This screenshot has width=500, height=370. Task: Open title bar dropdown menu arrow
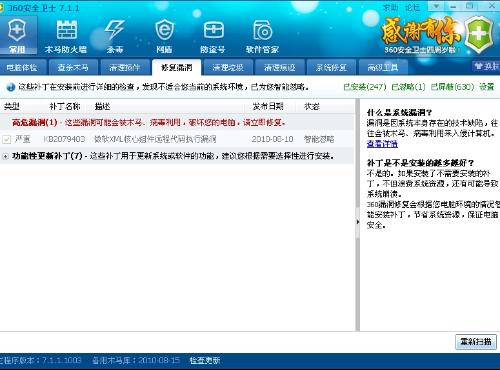[436, 6]
